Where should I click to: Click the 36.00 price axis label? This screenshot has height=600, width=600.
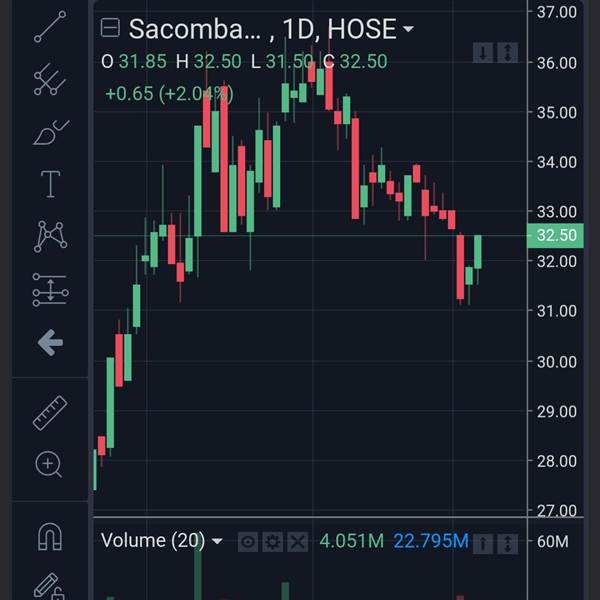coord(556,63)
